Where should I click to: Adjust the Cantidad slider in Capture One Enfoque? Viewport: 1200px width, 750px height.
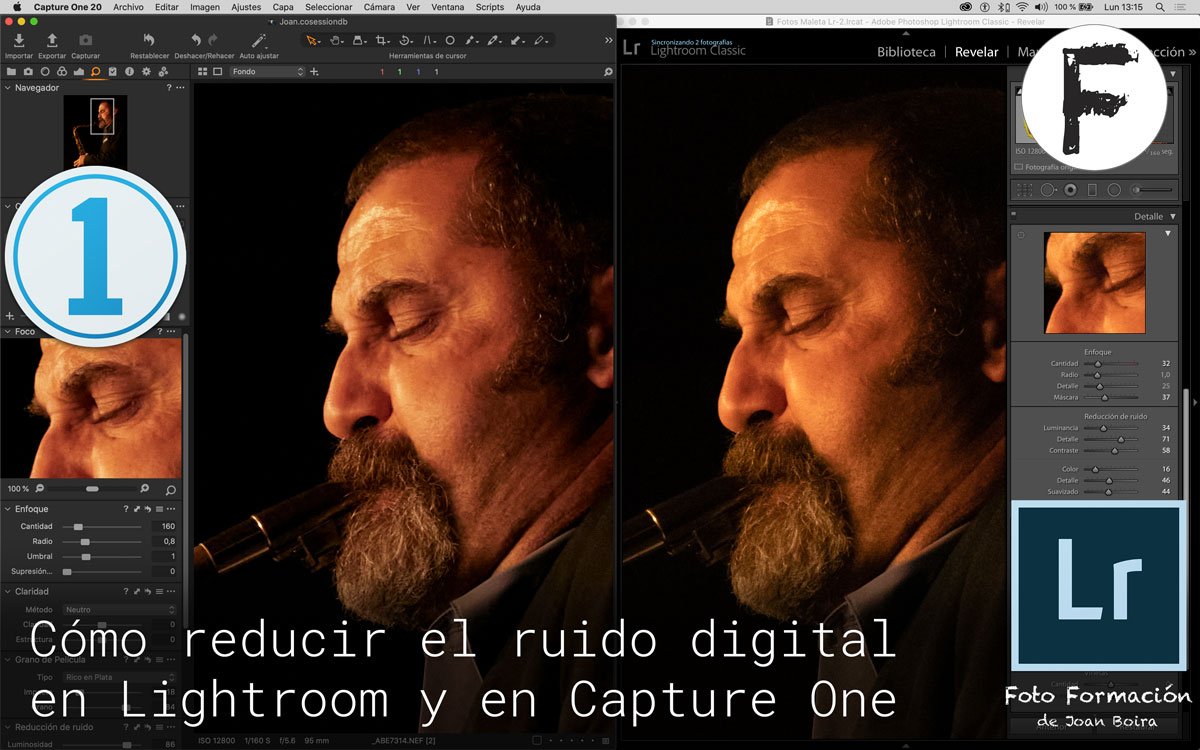[79, 526]
